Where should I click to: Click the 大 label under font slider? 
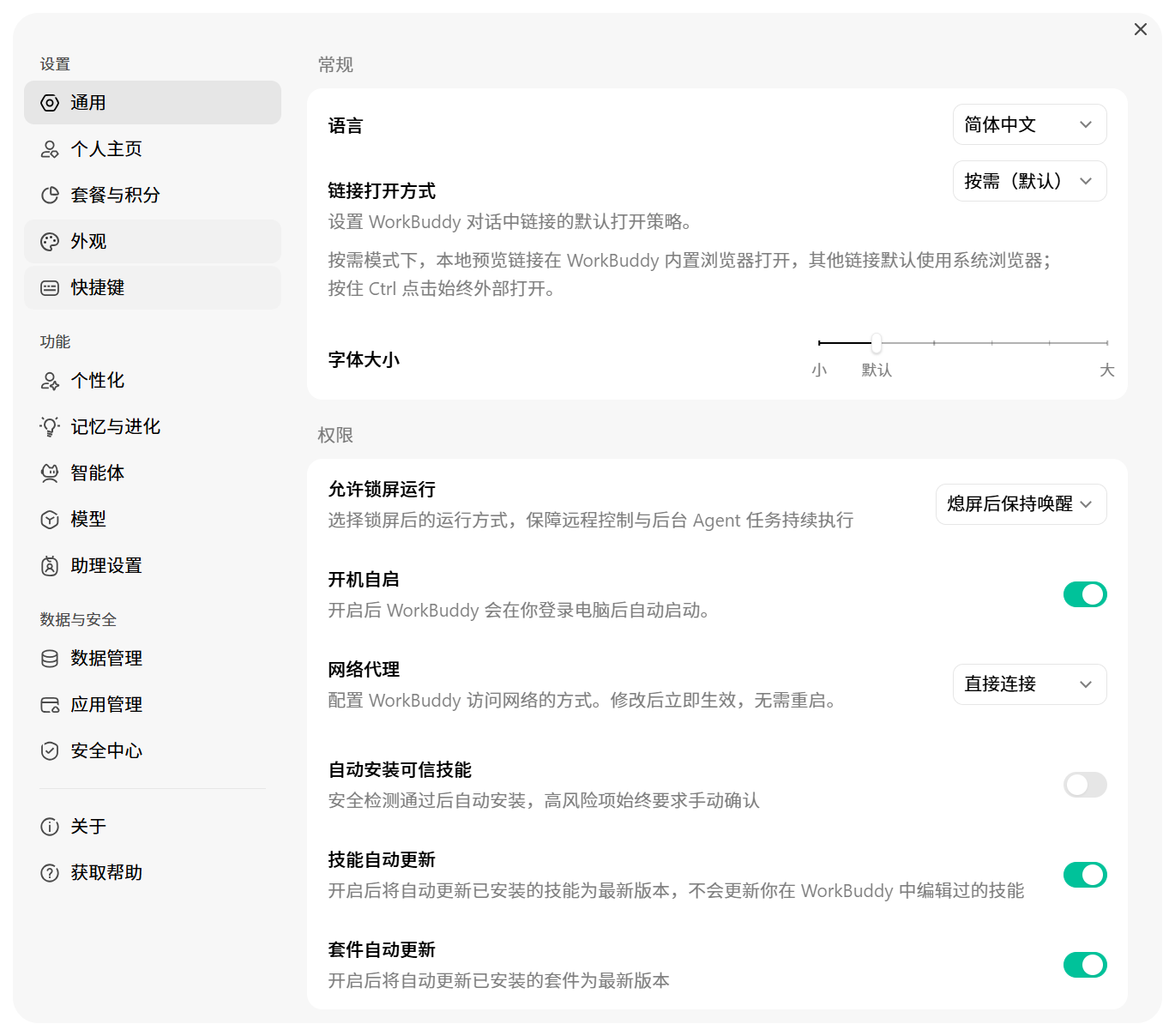(1107, 370)
